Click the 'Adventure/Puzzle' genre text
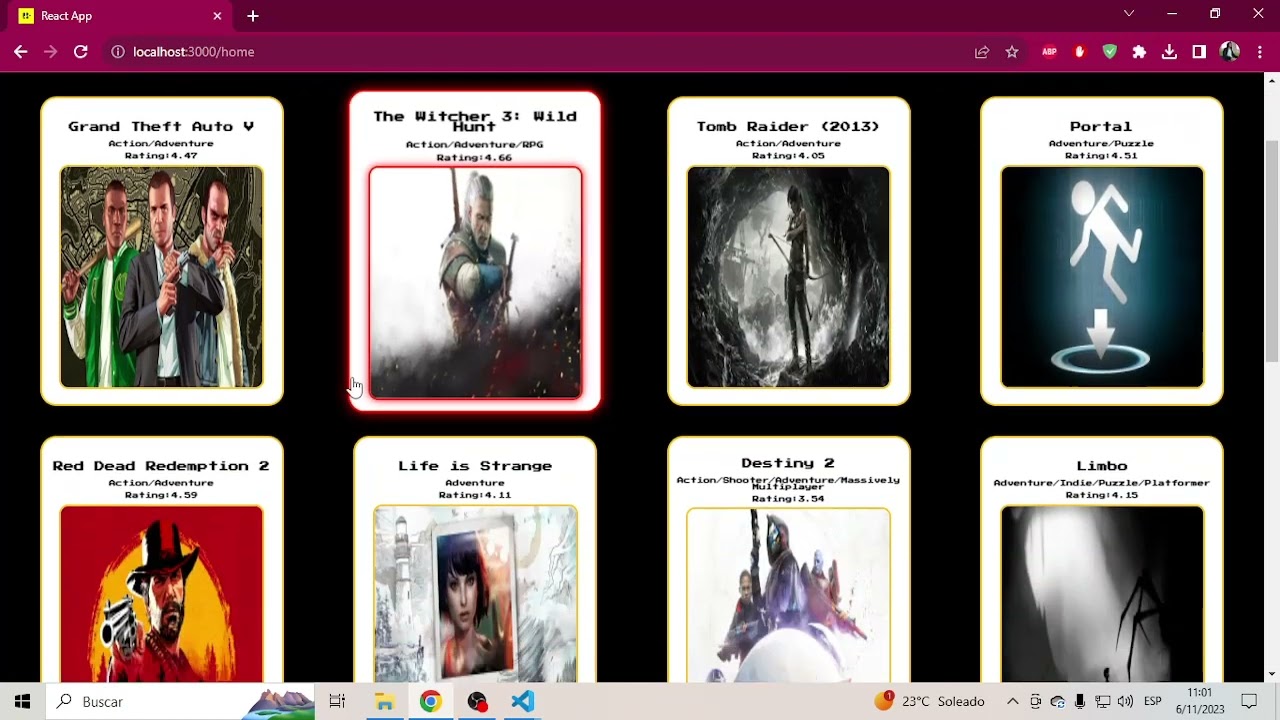Image resolution: width=1280 pixels, height=720 pixels. (x=1101, y=144)
